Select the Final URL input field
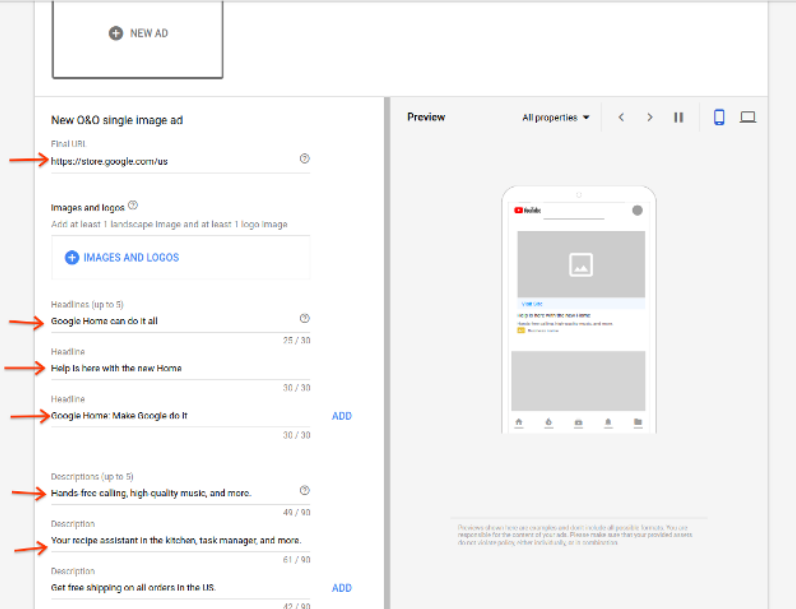 tap(170, 161)
